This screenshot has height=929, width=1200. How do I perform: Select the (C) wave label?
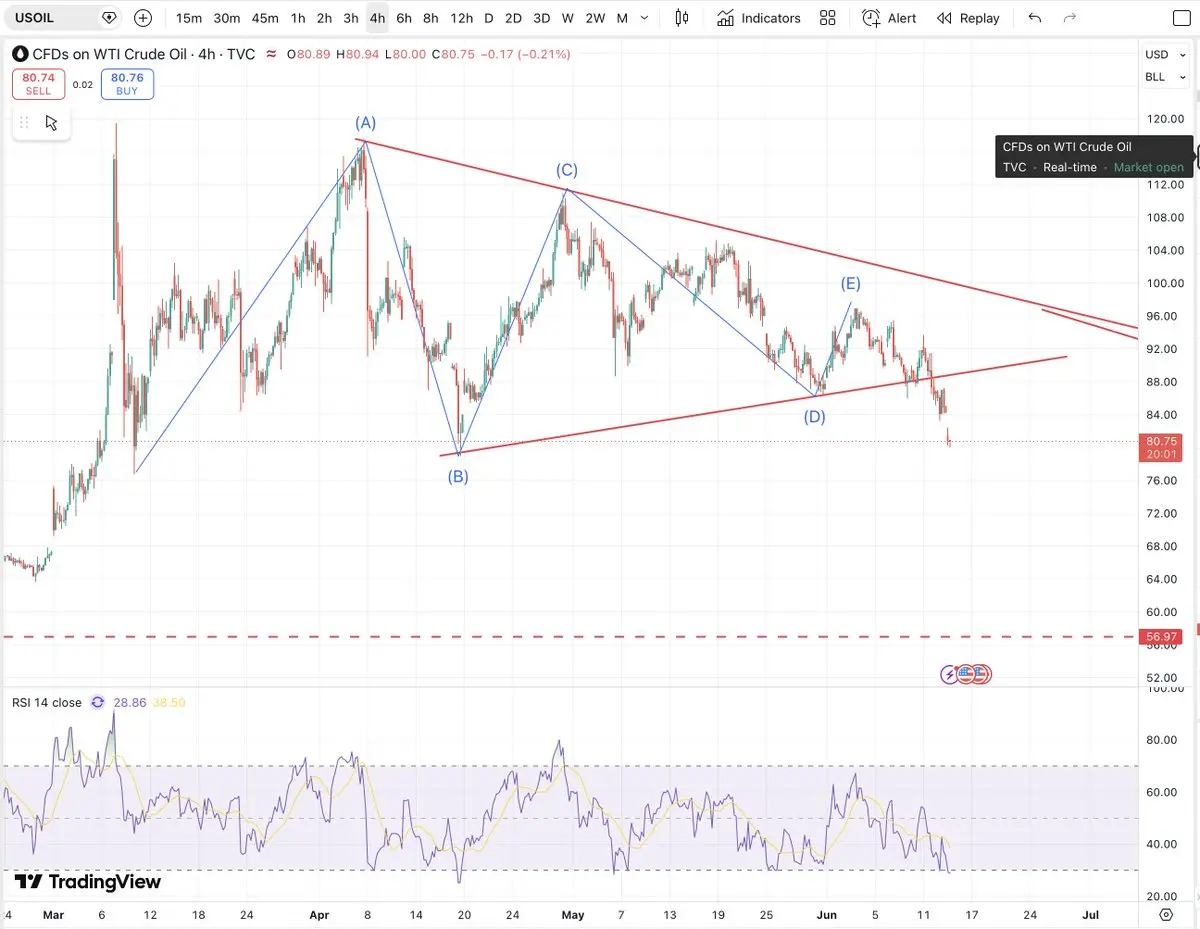pos(567,170)
